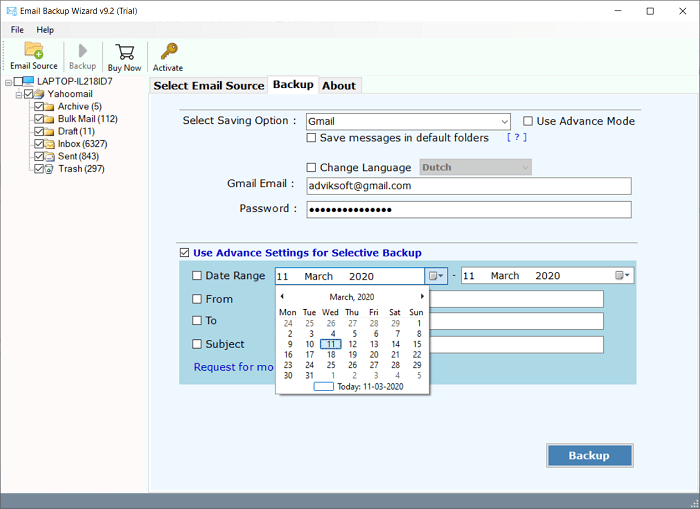Select the Sent (843) tree label
This screenshot has width=700, height=509.
click(x=79, y=156)
